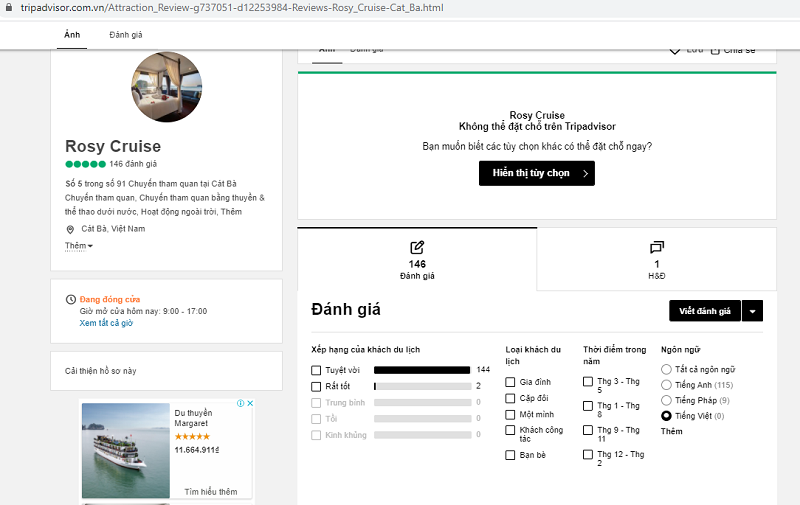Click the Đang đóng cửa status text
The width and height of the screenshot is (800, 505).
(x=110, y=299)
